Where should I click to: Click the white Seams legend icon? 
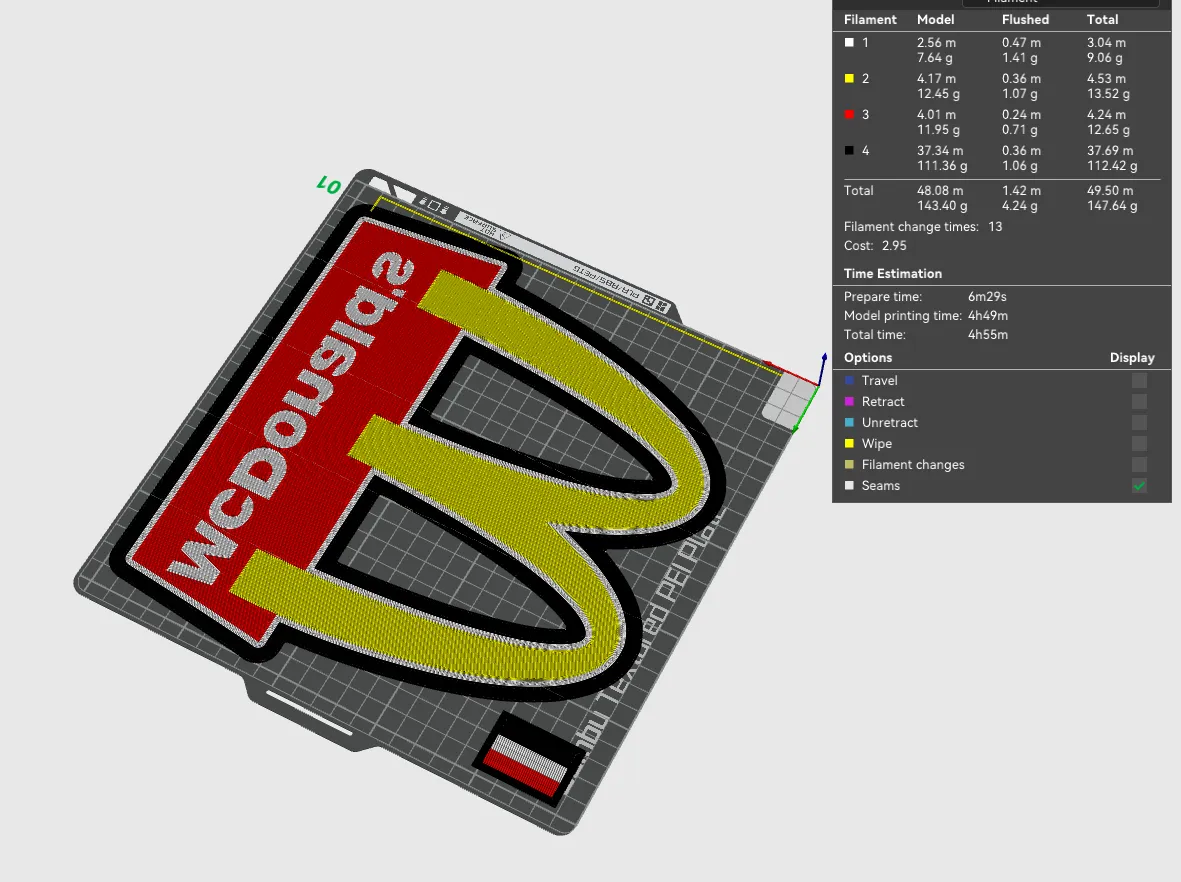point(850,487)
